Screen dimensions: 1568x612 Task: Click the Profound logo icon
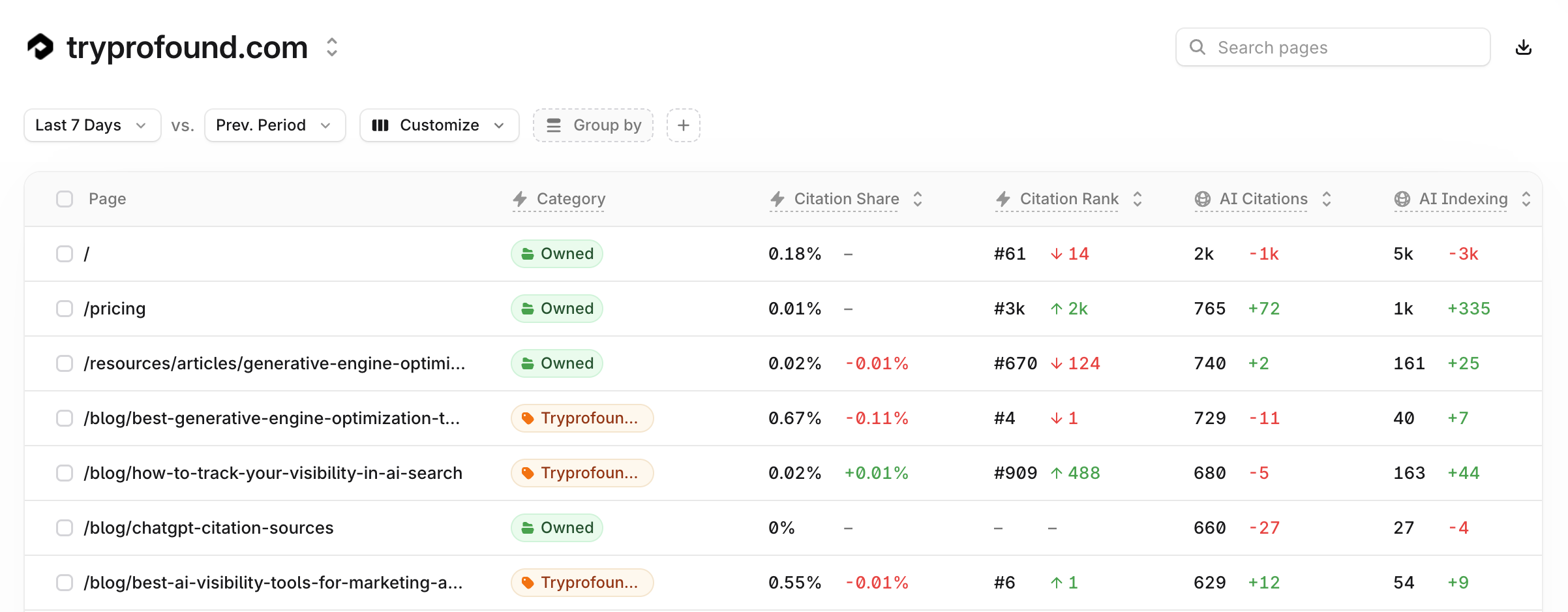click(40, 47)
